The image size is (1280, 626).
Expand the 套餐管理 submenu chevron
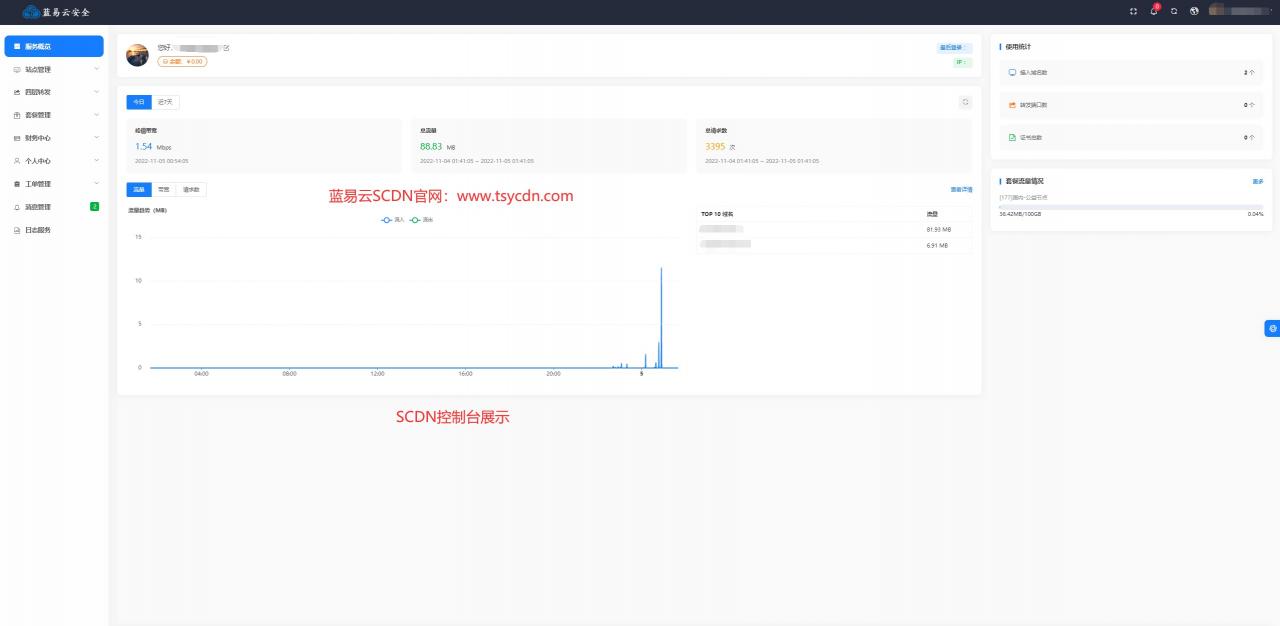coord(96,115)
